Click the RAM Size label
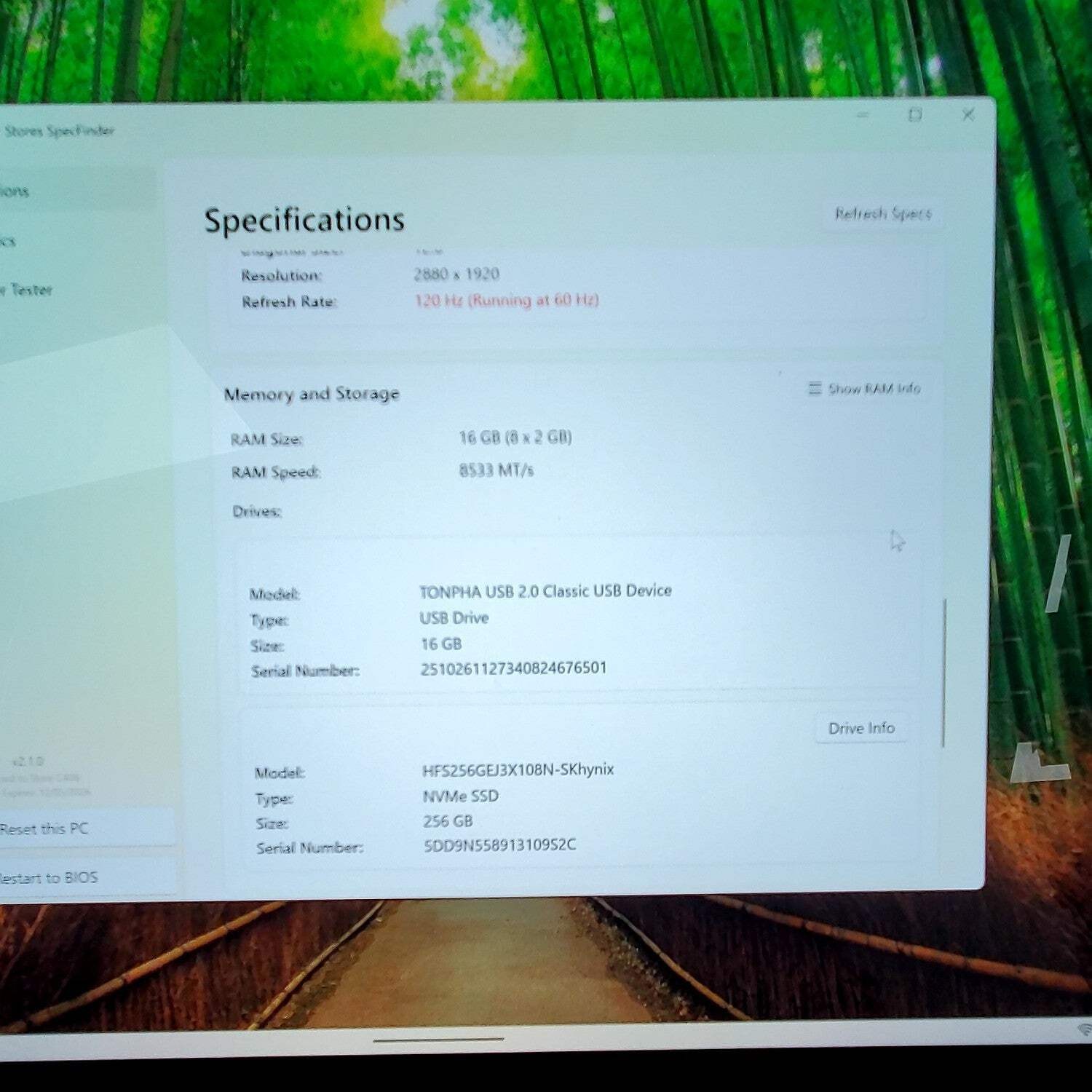Screen dimensions: 1092x1092 click(266, 440)
